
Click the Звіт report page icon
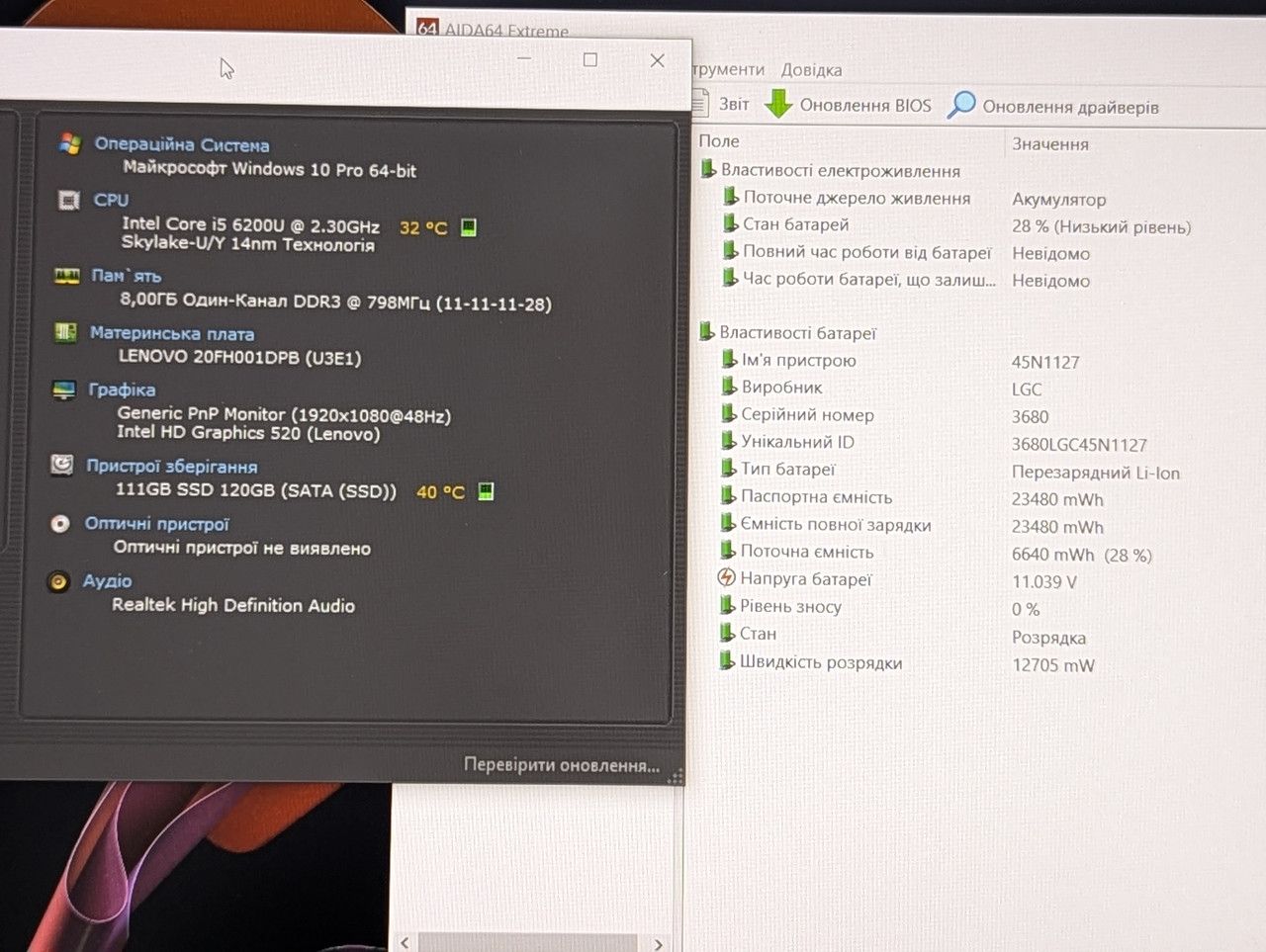(x=700, y=102)
